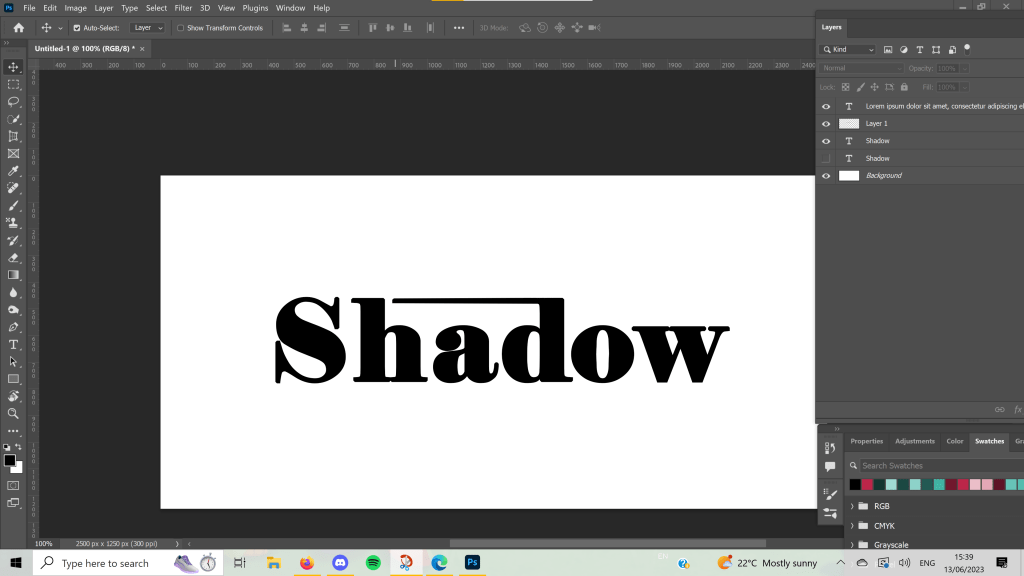Hide the Background layer
This screenshot has width=1024, height=576.
point(826,176)
